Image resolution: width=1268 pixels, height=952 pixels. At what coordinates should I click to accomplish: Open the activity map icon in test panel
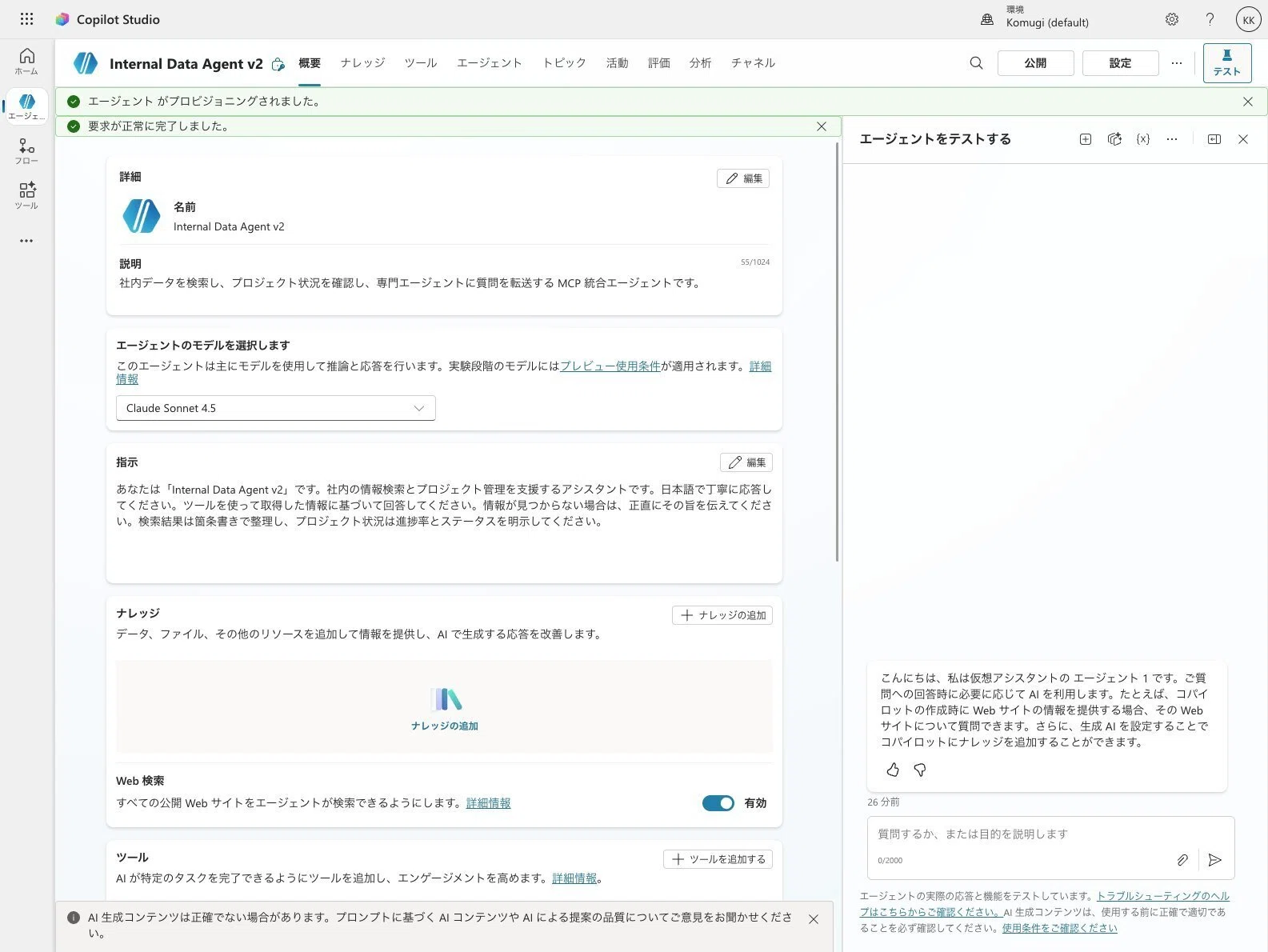(x=1114, y=139)
